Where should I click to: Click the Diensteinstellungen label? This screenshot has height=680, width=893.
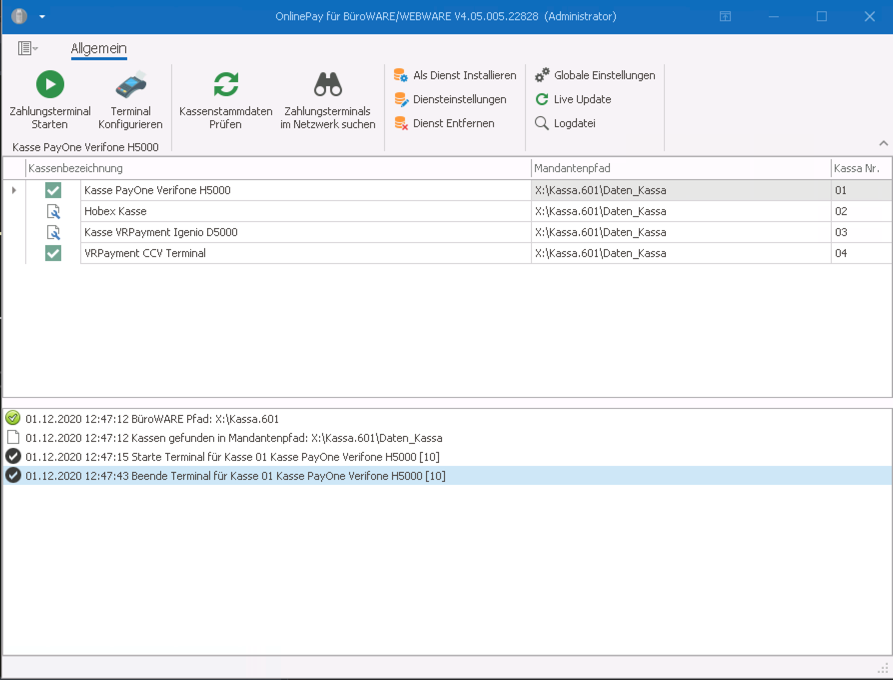[x=460, y=99]
